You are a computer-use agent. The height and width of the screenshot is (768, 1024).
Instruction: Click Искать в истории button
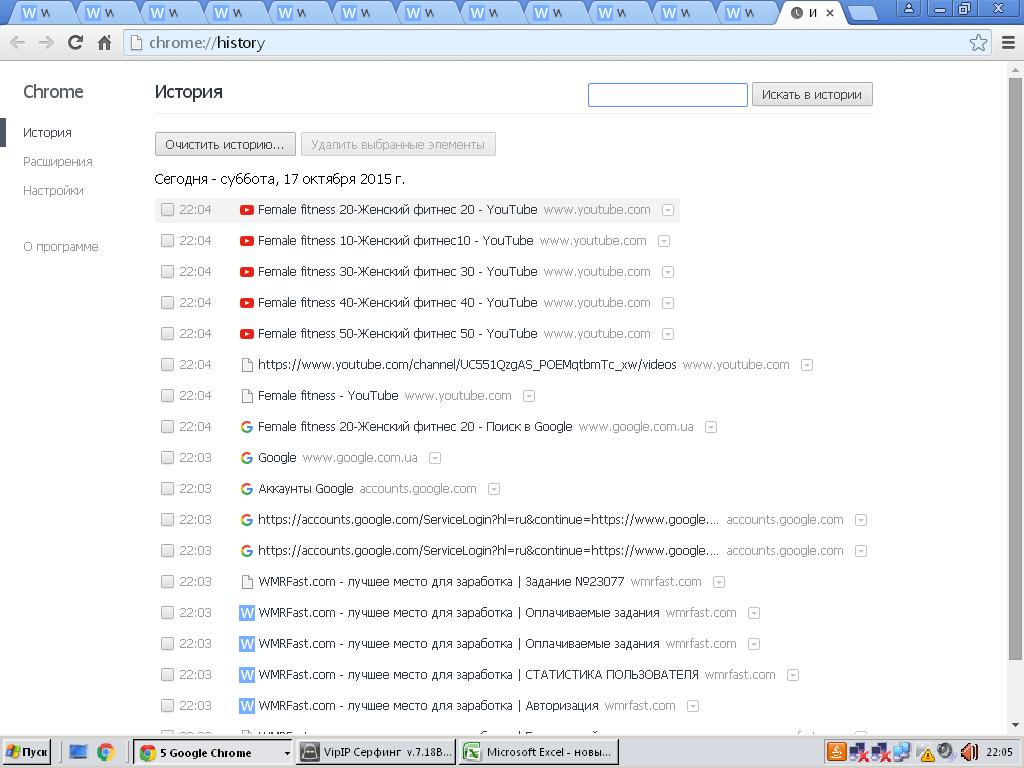click(x=812, y=95)
